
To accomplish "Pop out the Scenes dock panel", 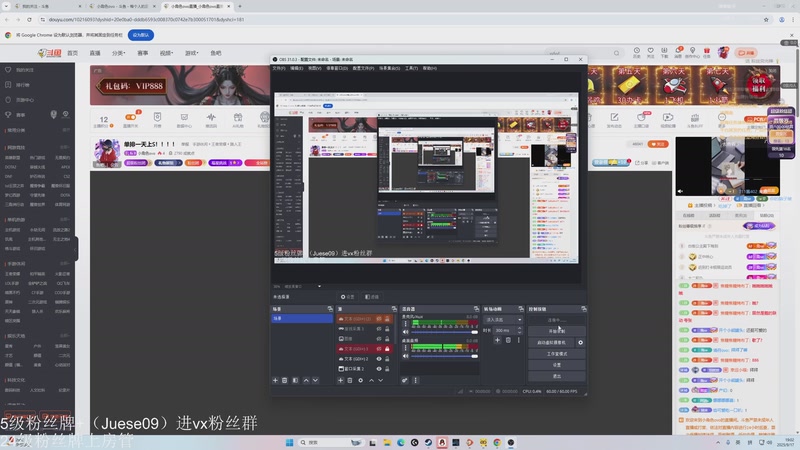I will coord(330,309).
